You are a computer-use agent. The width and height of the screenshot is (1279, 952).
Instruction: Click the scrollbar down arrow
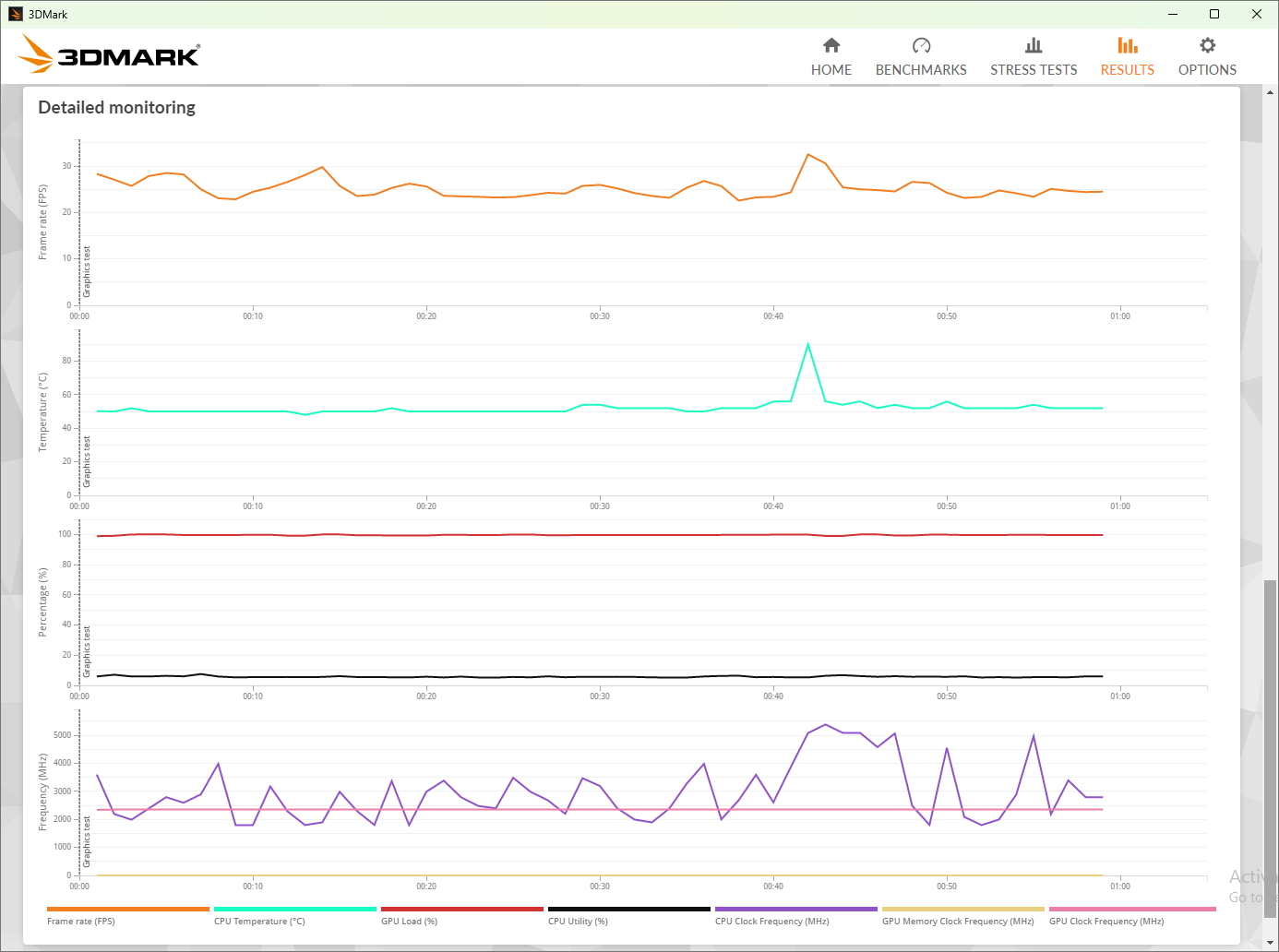[x=1270, y=943]
